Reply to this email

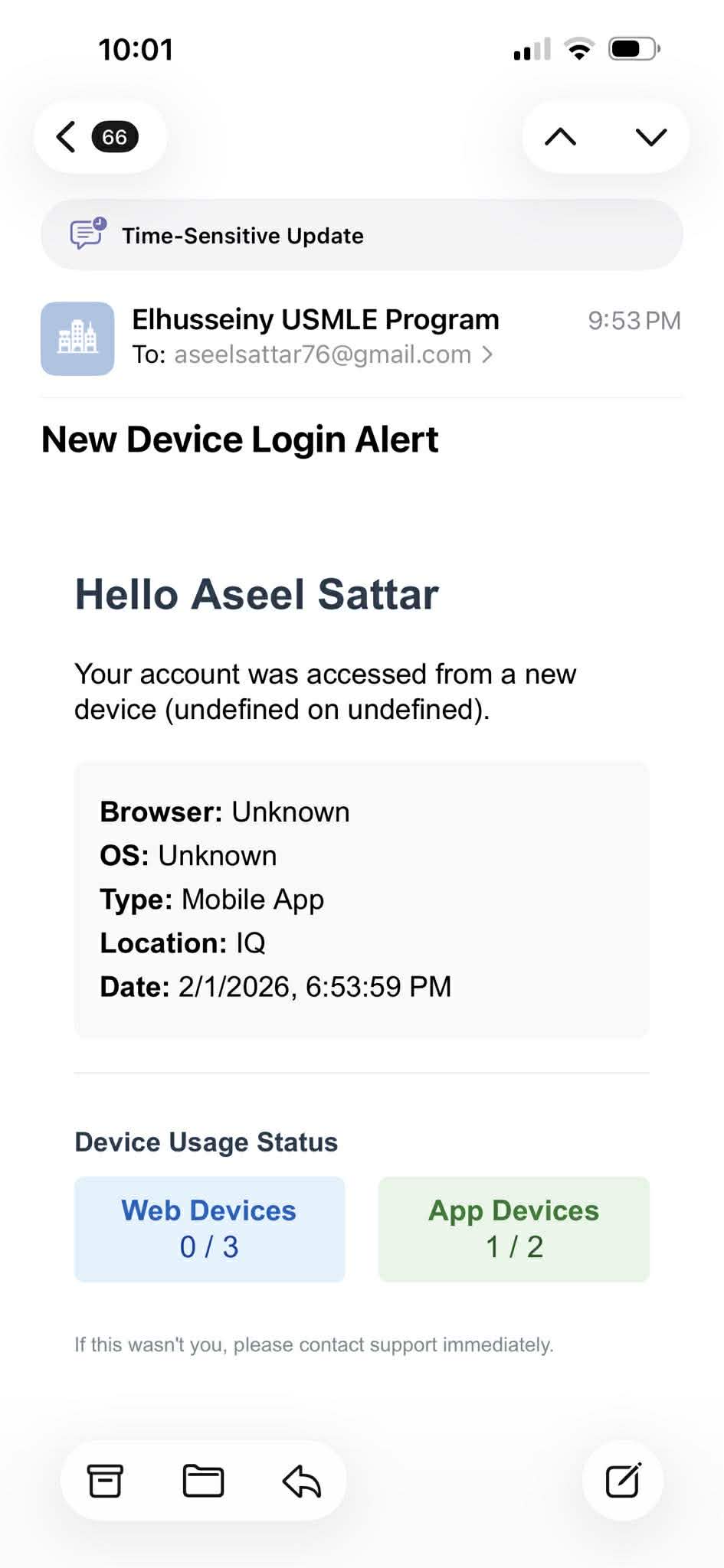(302, 1480)
